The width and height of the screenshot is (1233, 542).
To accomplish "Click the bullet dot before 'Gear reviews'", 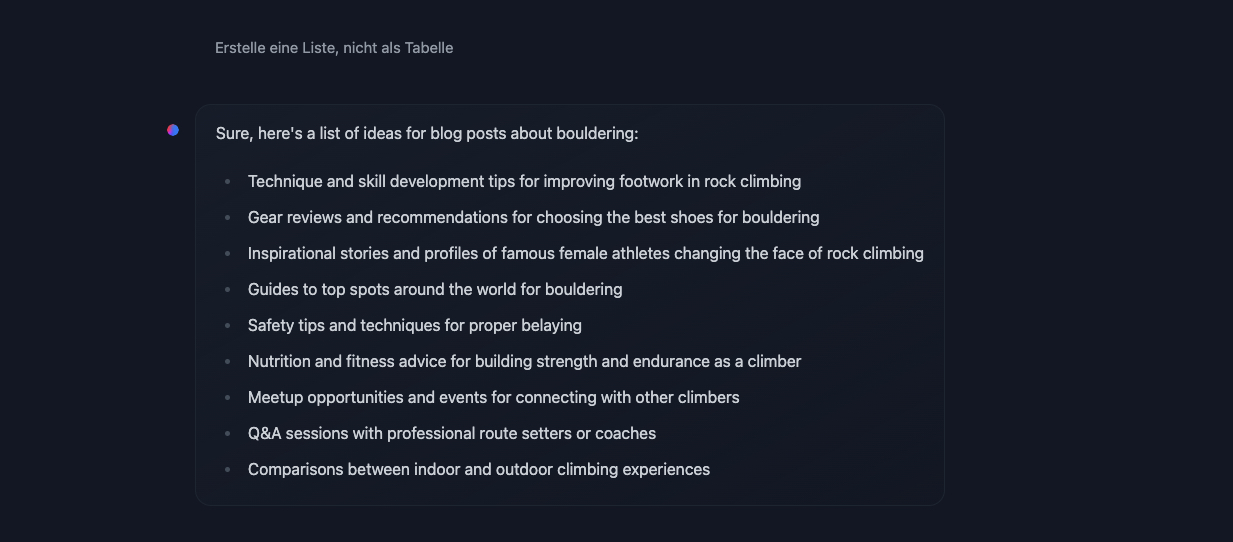I will 228,218.
